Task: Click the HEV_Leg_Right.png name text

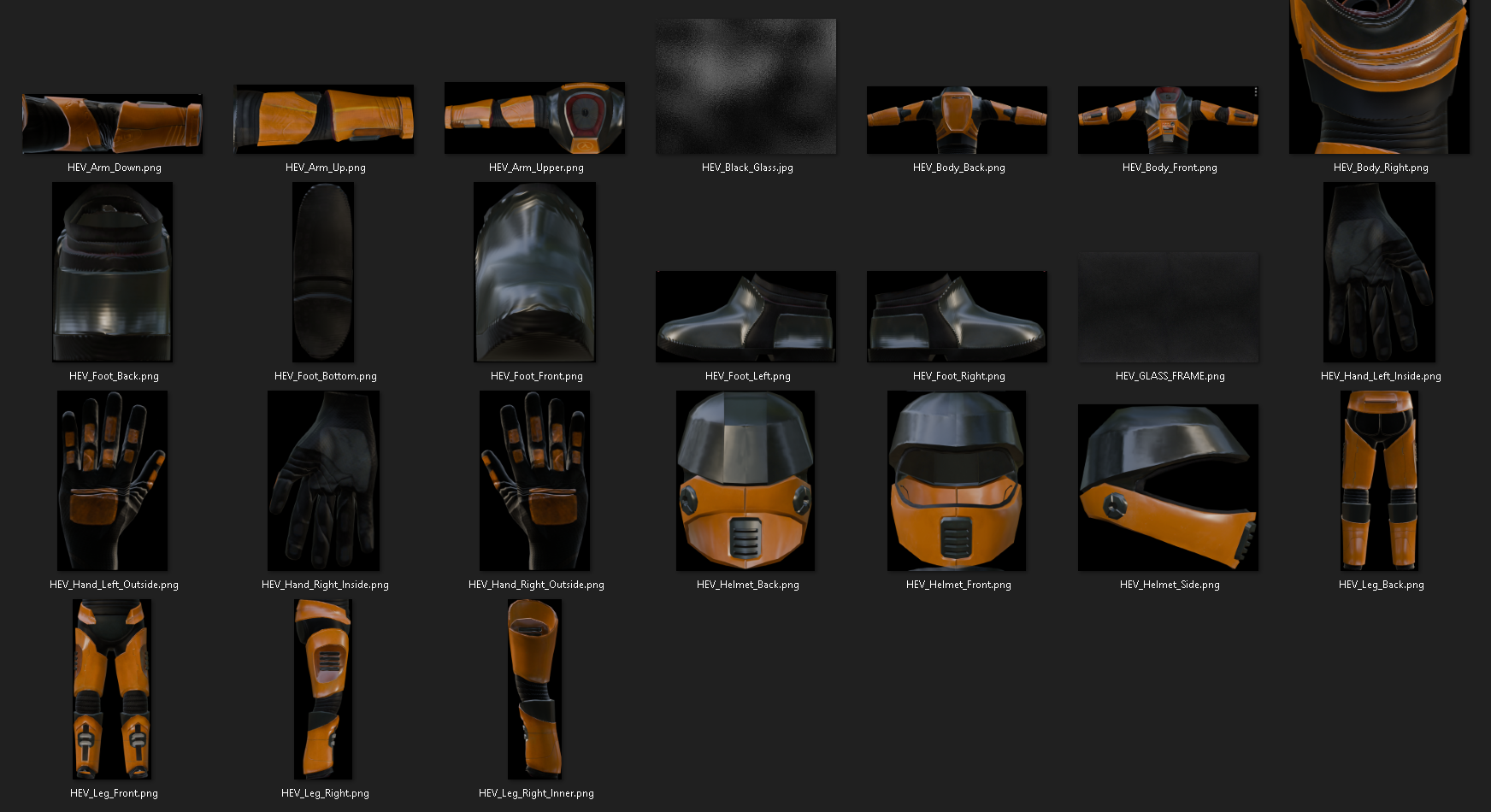Action: (x=326, y=793)
